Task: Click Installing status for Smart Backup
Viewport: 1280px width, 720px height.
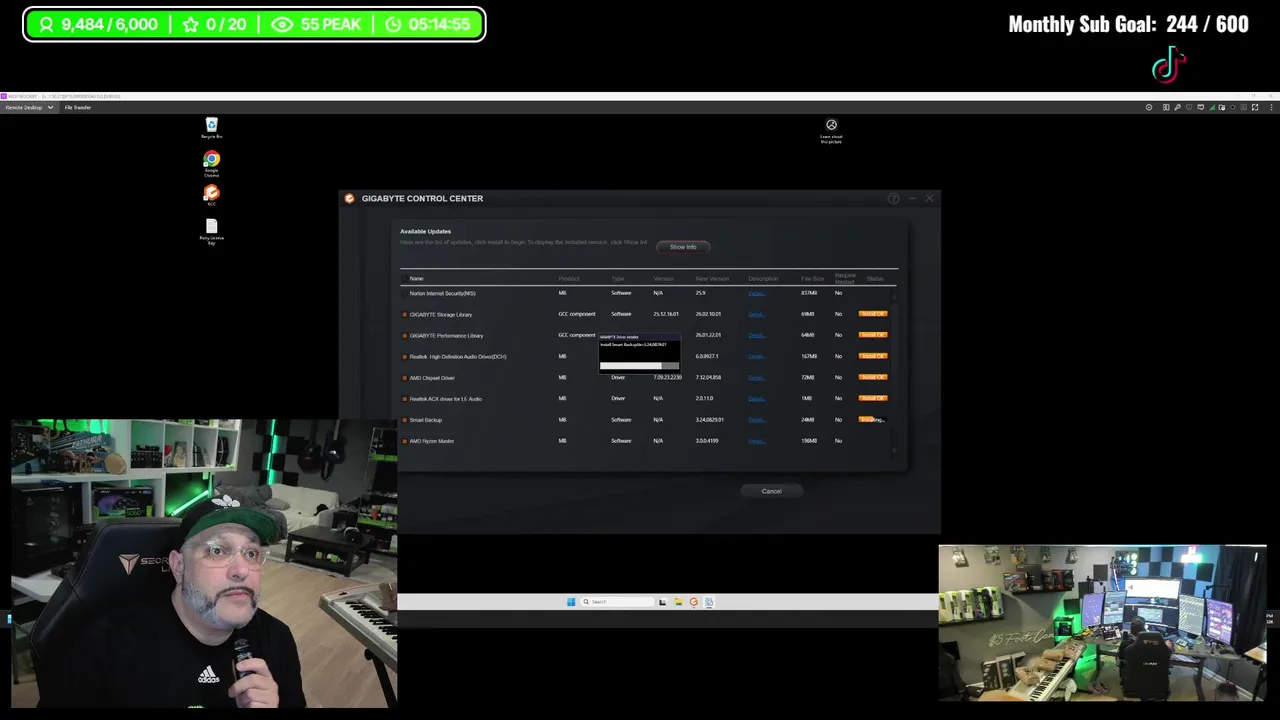Action: (873, 420)
